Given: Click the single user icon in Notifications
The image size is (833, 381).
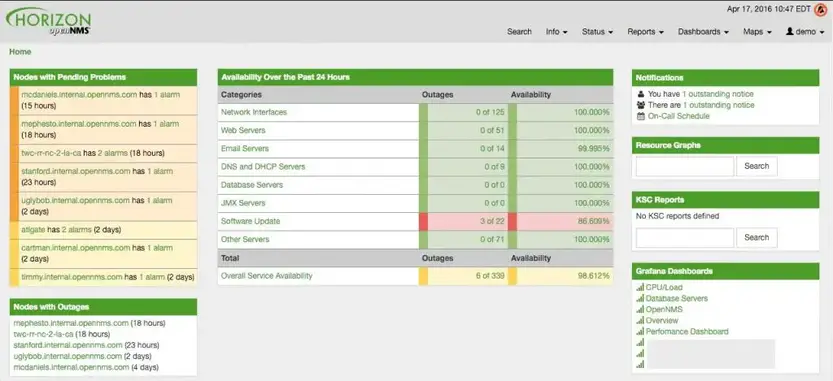Looking at the screenshot, I should [641, 94].
